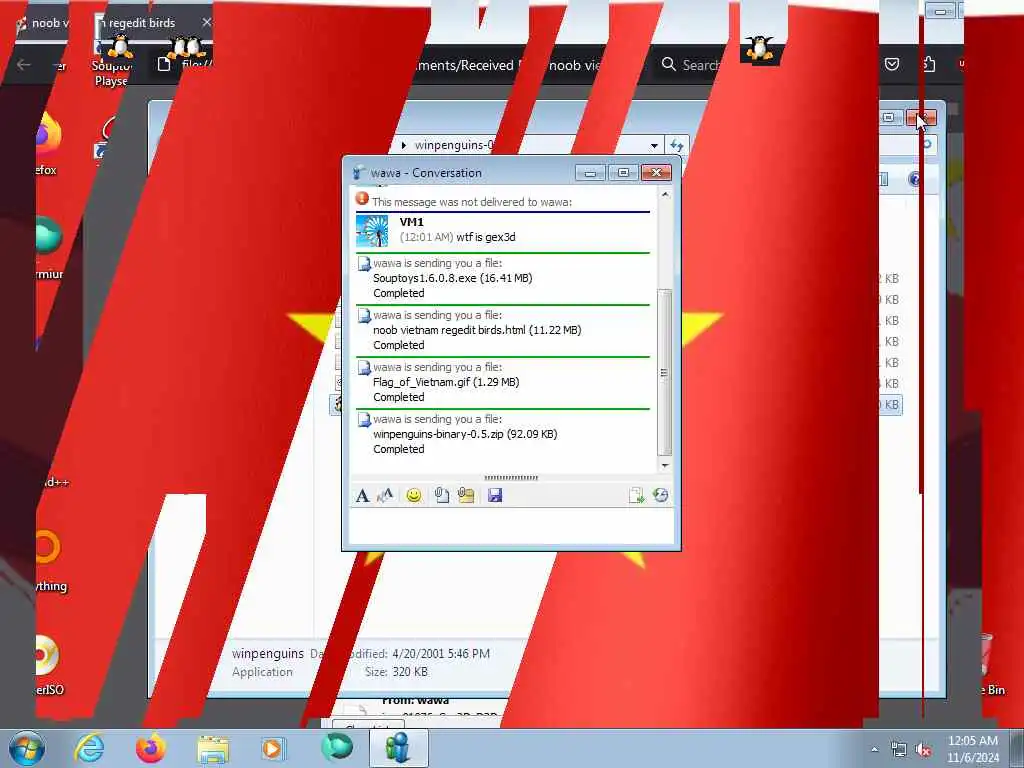Click the Firefox desktop shortcut icon
The image size is (1024, 768).
[47, 135]
